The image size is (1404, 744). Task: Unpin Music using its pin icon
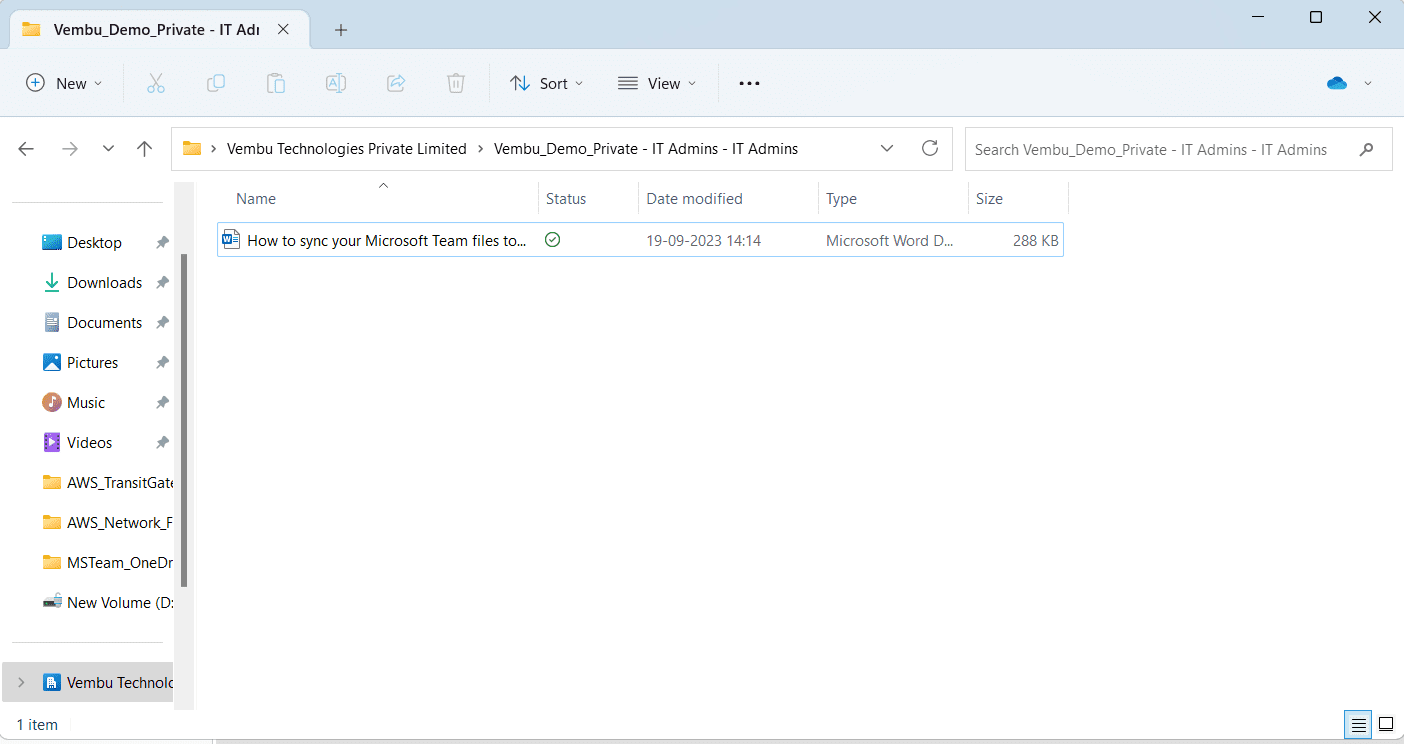tap(162, 403)
